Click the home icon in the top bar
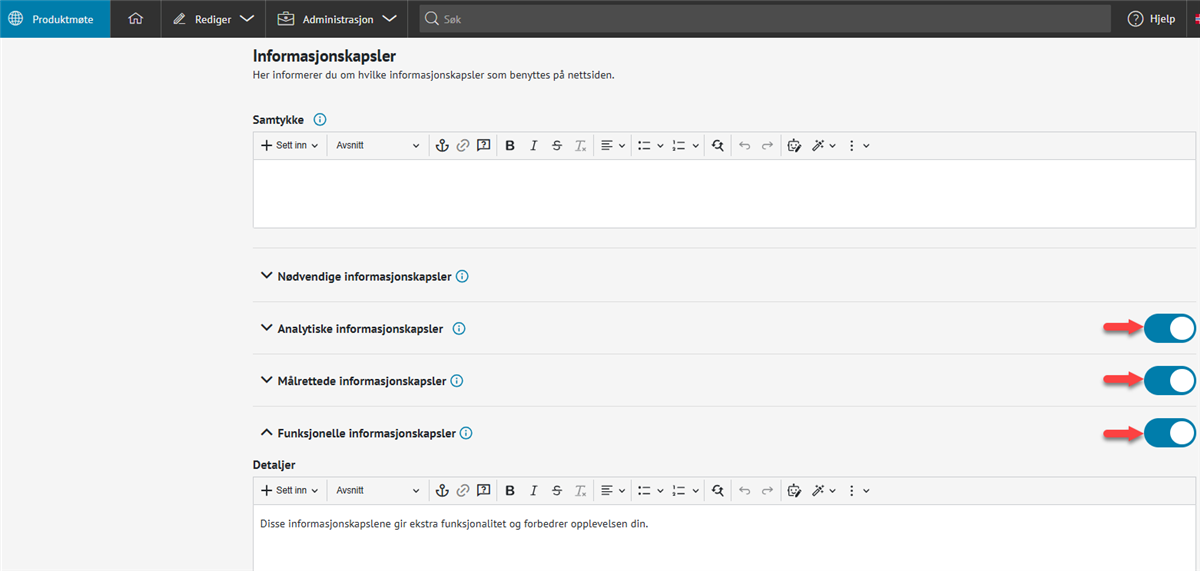 pos(136,19)
